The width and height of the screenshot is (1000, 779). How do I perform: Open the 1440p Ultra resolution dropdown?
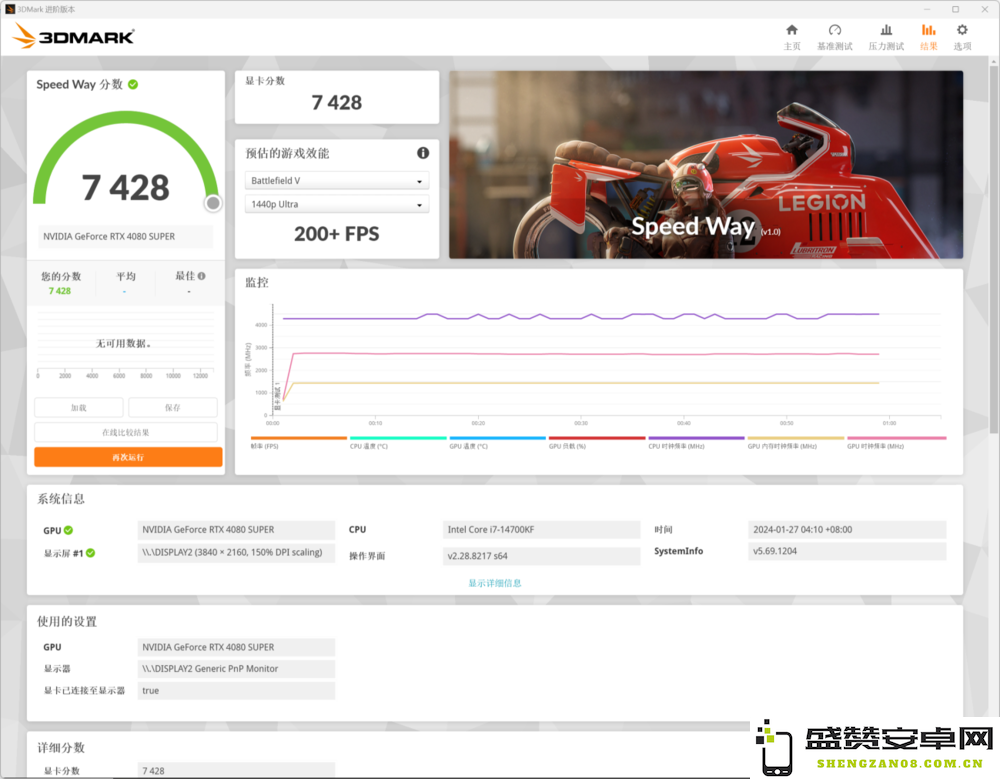tap(337, 204)
